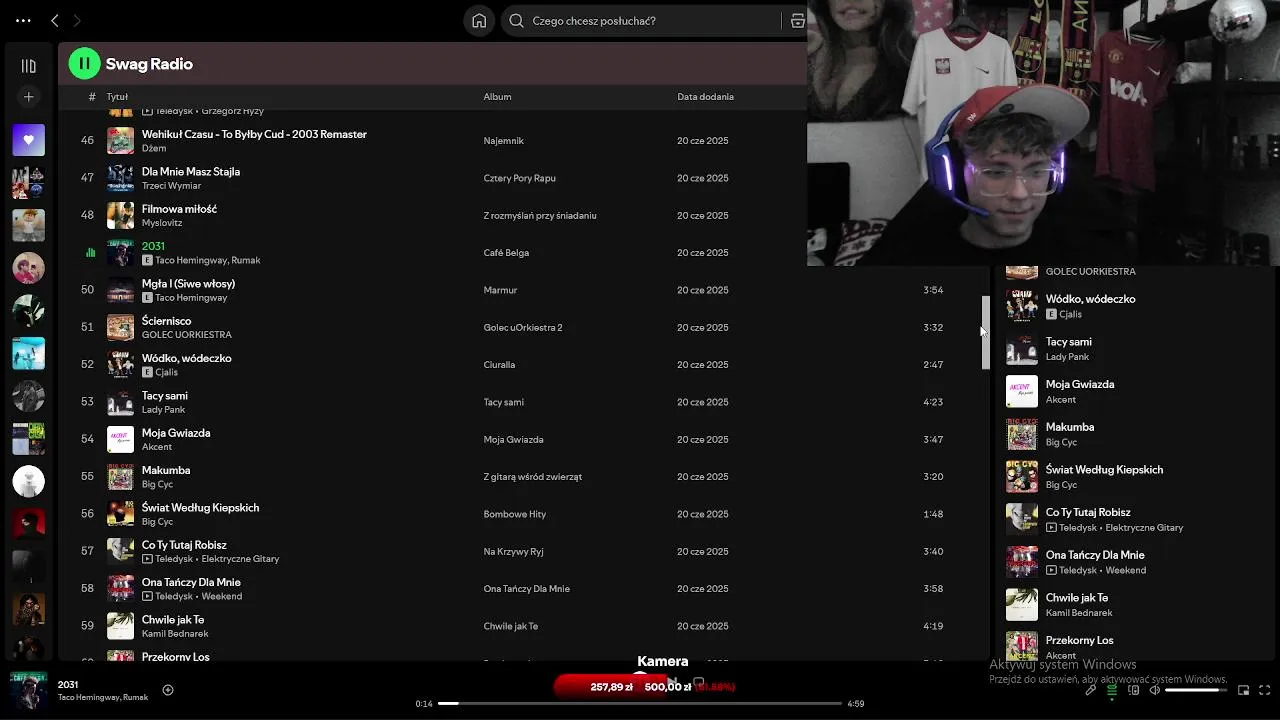Click Ściernisco album cover in track list
This screenshot has width=1280, height=720.
pyautogui.click(x=120, y=327)
